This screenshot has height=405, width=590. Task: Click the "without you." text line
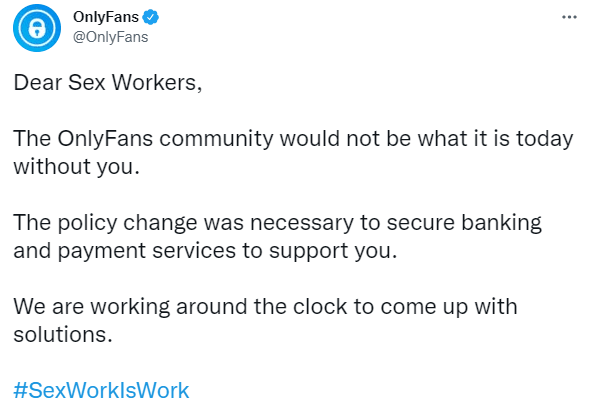[x=77, y=167]
